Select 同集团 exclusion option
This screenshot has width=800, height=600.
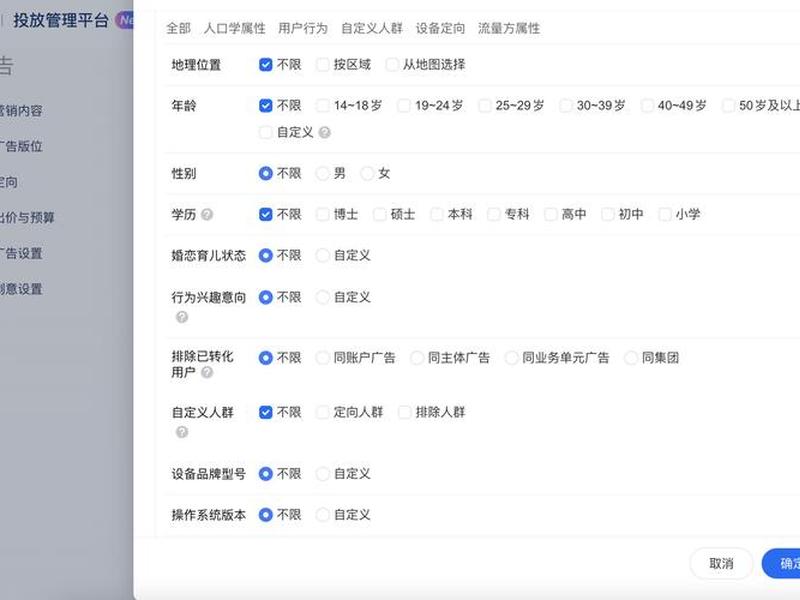tap(631, 358)
